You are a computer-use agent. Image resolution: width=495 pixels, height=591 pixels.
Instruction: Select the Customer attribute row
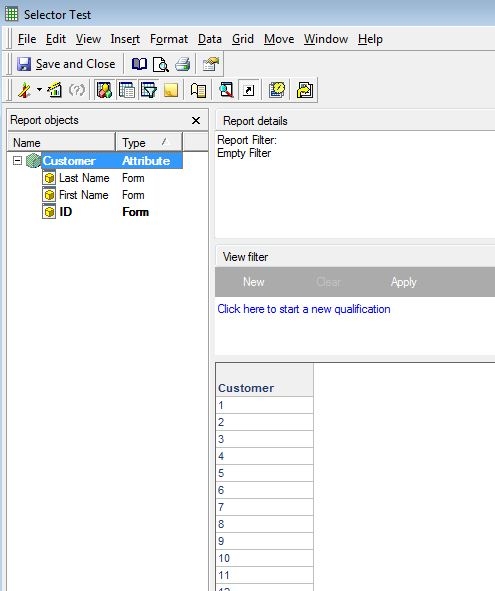112,161
